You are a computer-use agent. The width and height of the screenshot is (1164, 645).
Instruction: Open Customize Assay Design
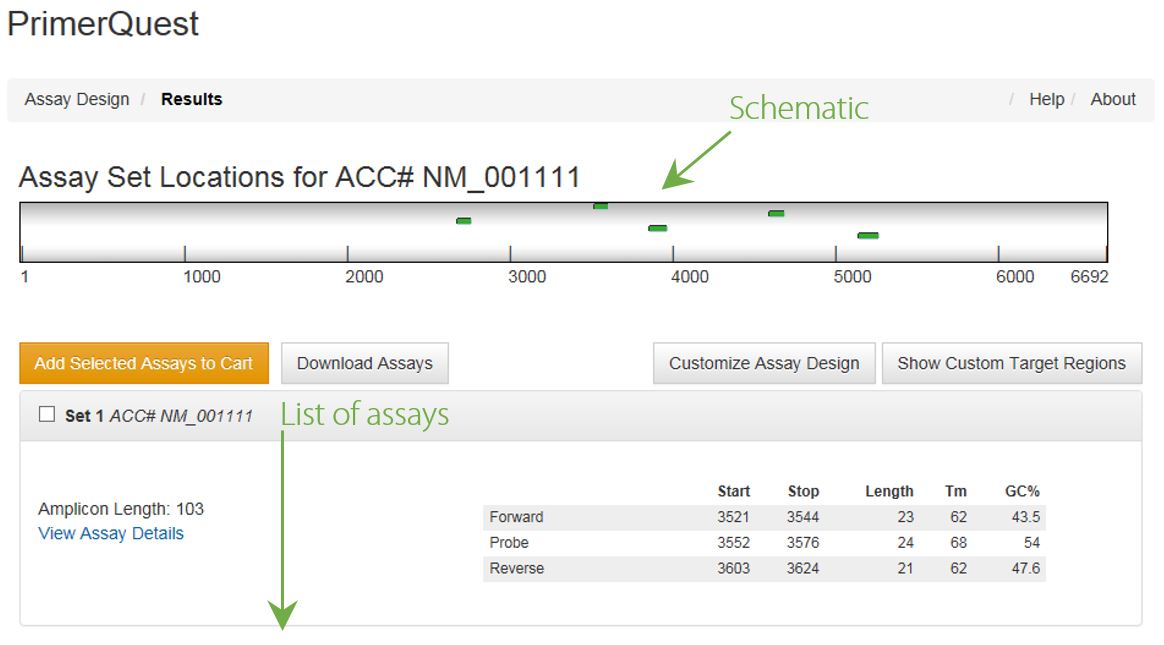pyautogui.click(x=764, y=363)
